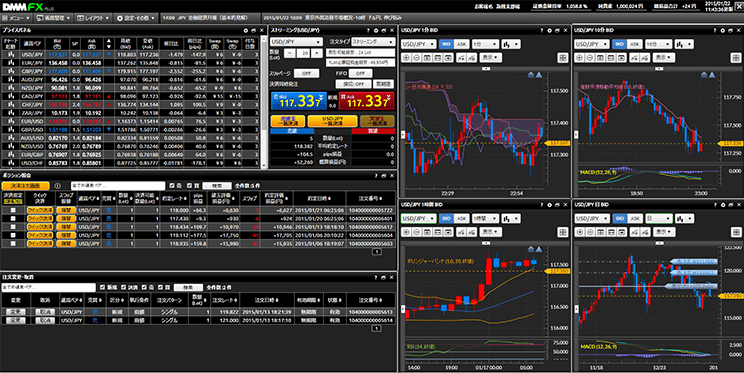Open chart for EUR/JPY row in price panel
This screenshot has height=373, width=744.
pos(10,63)
